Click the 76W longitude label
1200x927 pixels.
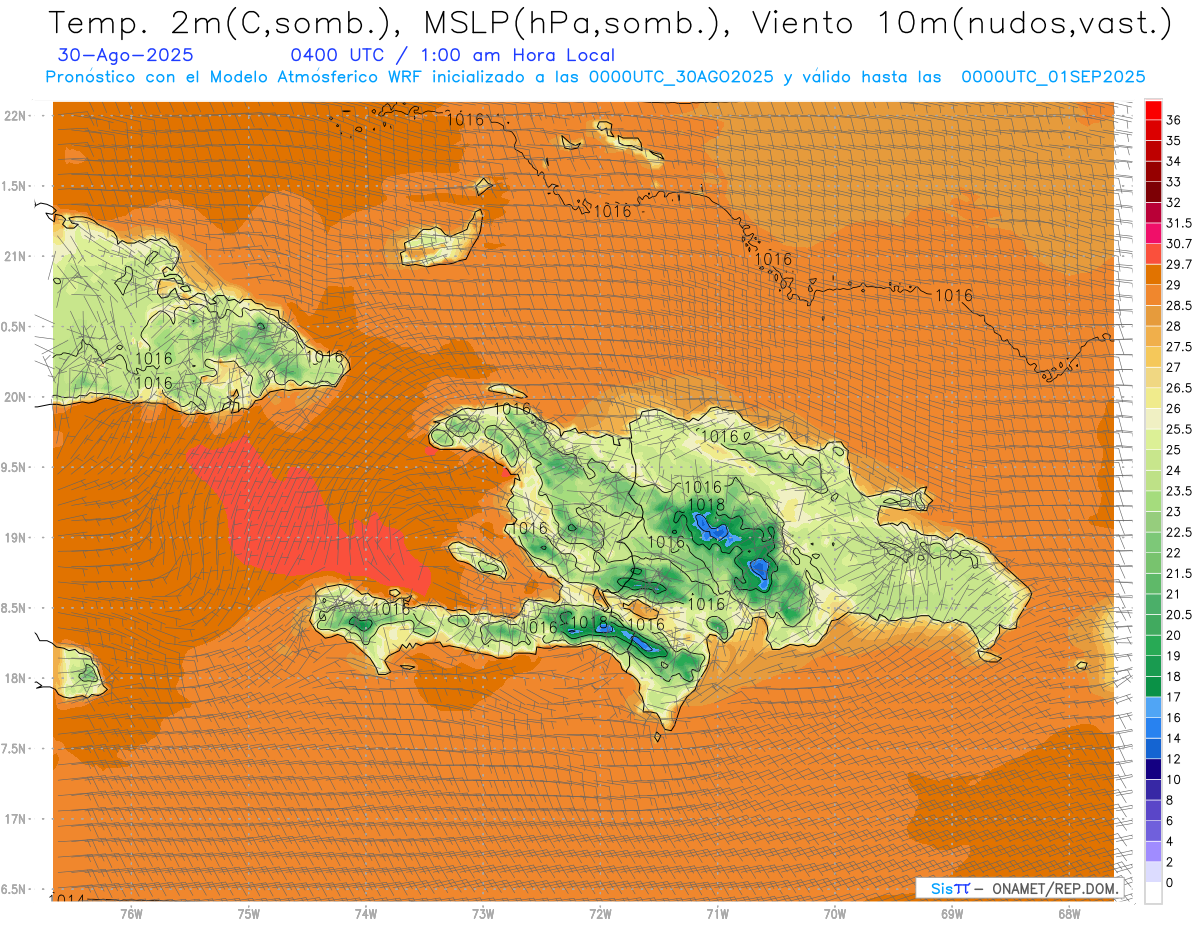(131, 914)
